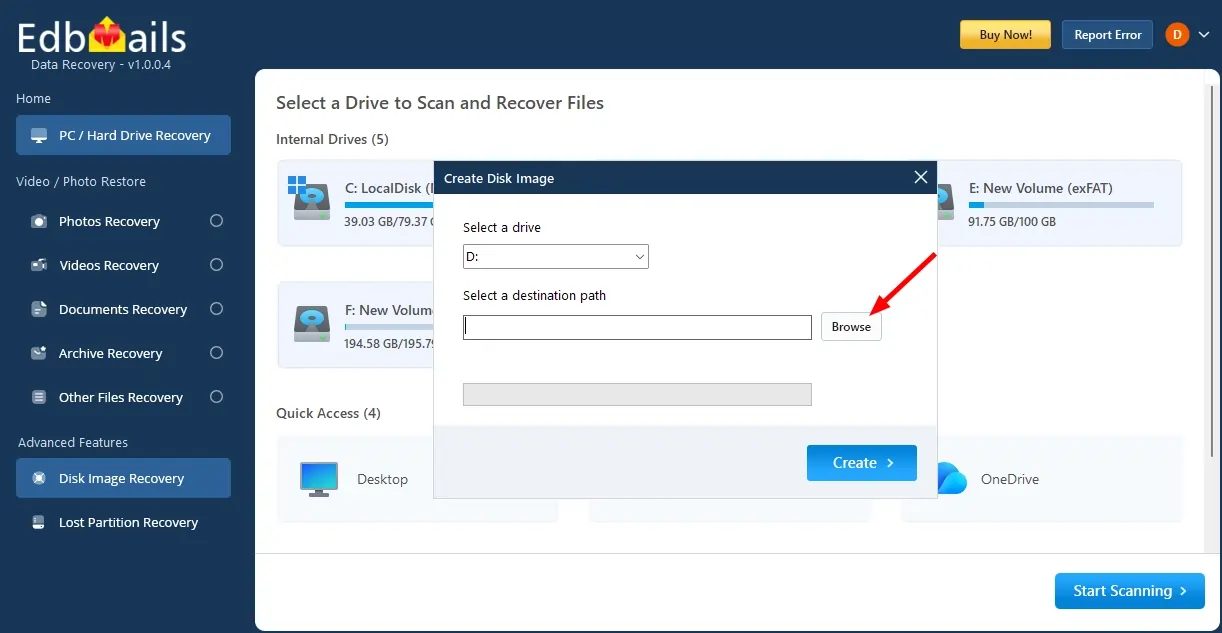Click the Other Files Recovery icon
This screenshot has height=633, width=1222.
[39, 397]
